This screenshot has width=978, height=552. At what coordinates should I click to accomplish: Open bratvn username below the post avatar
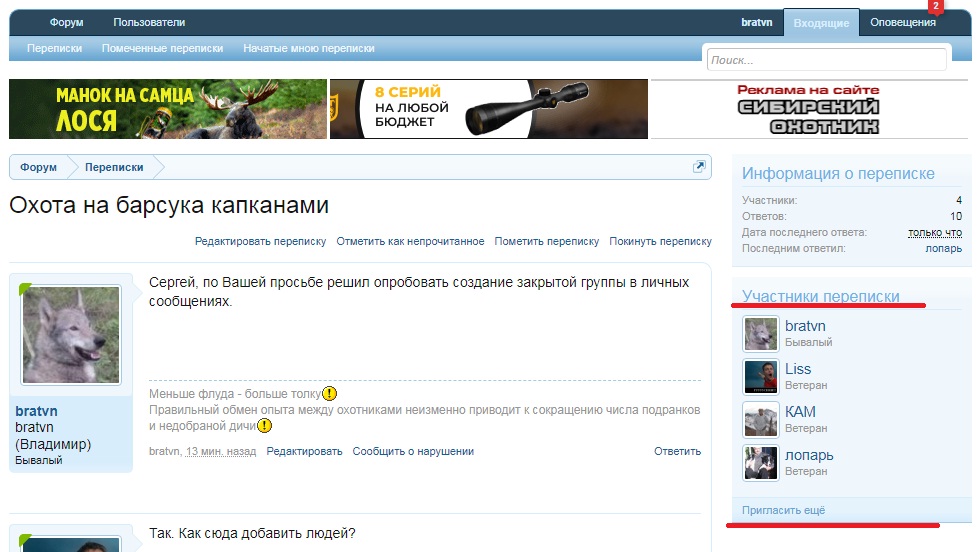36,411
